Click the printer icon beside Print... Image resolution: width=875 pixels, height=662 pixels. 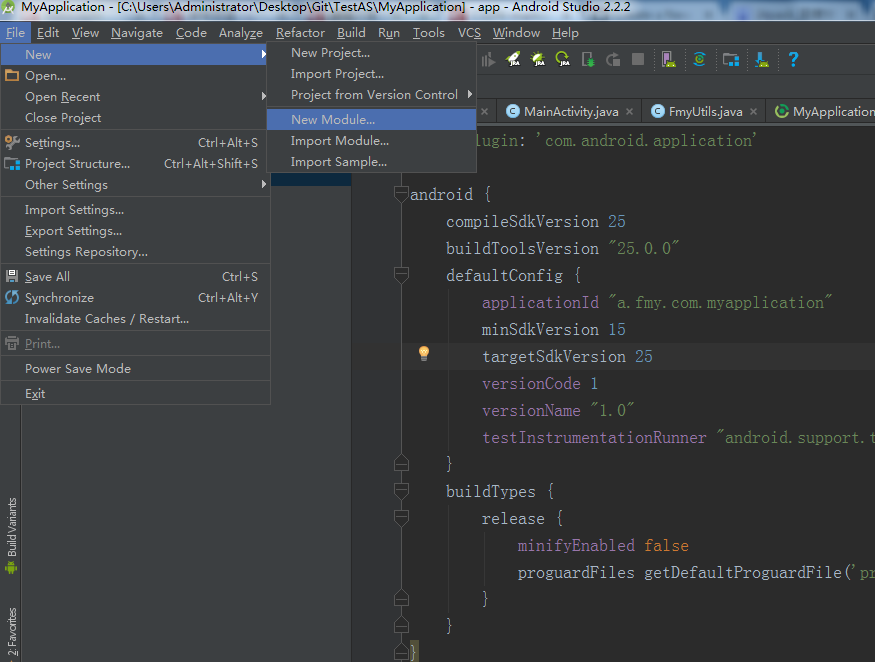[x=12, y=343]
